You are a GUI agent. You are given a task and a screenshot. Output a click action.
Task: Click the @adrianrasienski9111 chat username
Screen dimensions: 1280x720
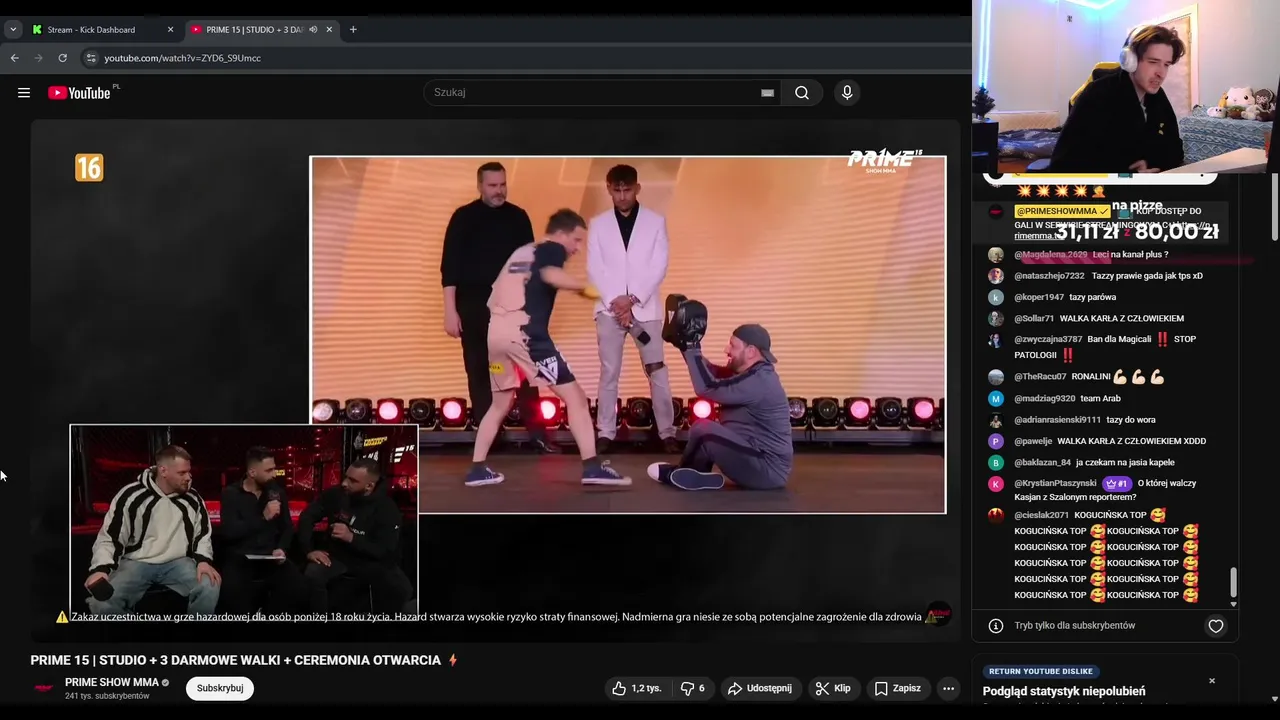tap(1057, 420)
